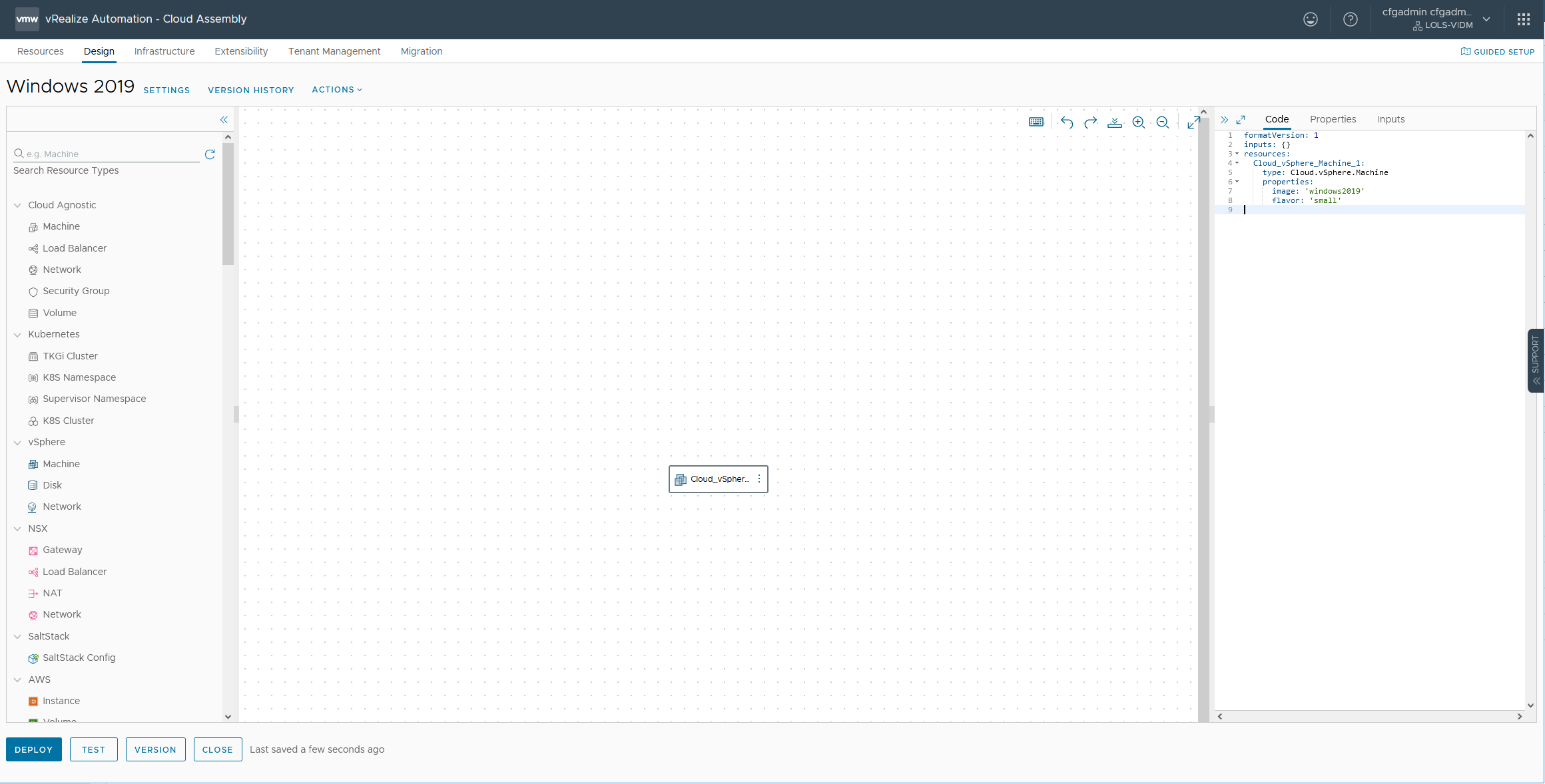Collapse the SaltStack category

[17, 637]
